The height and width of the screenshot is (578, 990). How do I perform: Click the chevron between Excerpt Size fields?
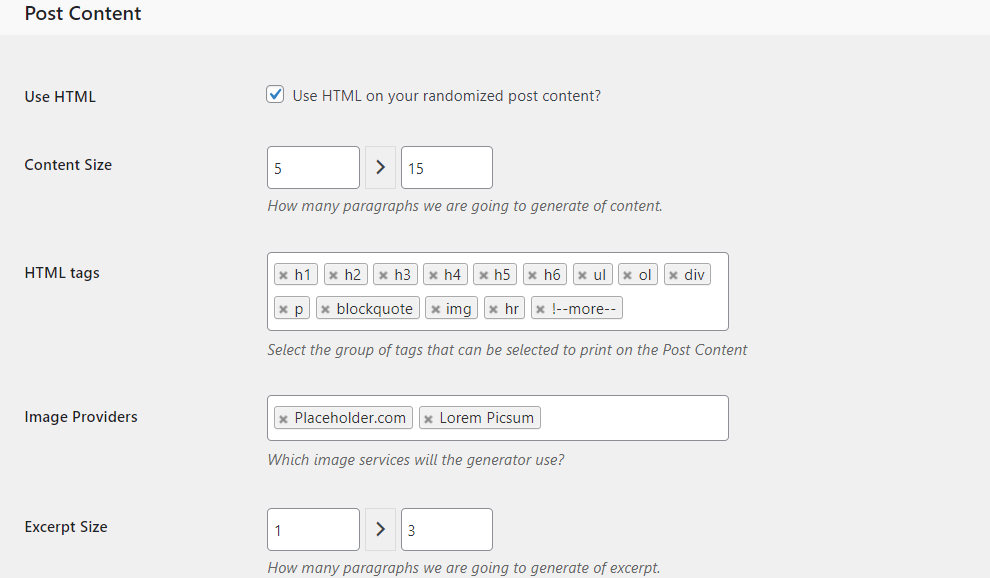[380, 529]
